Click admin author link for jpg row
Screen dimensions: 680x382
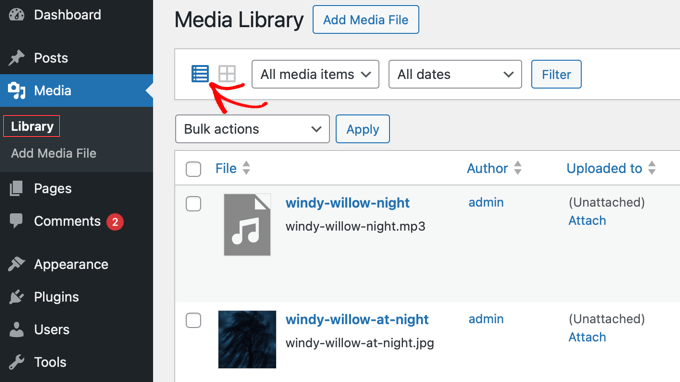pos(486,319)
